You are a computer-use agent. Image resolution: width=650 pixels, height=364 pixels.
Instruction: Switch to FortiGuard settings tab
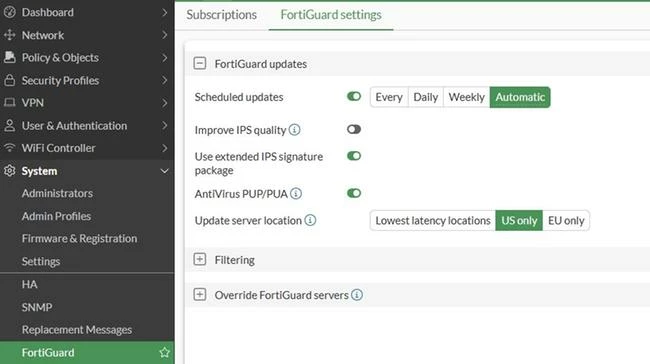(x=331, y=15)
